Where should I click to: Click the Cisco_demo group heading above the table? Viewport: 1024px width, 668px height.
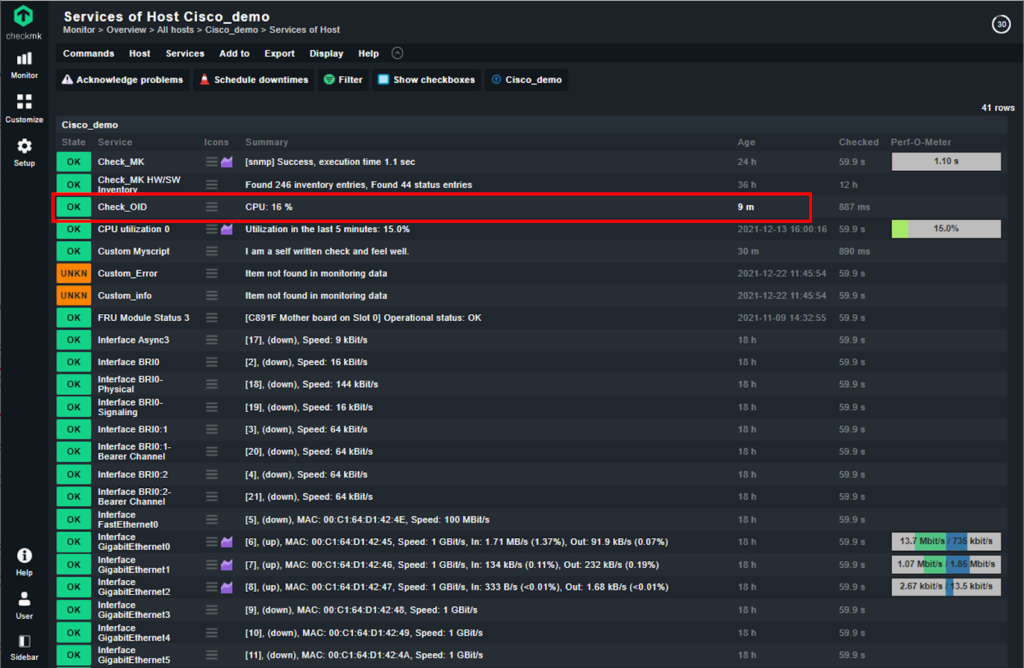(89, 125)
